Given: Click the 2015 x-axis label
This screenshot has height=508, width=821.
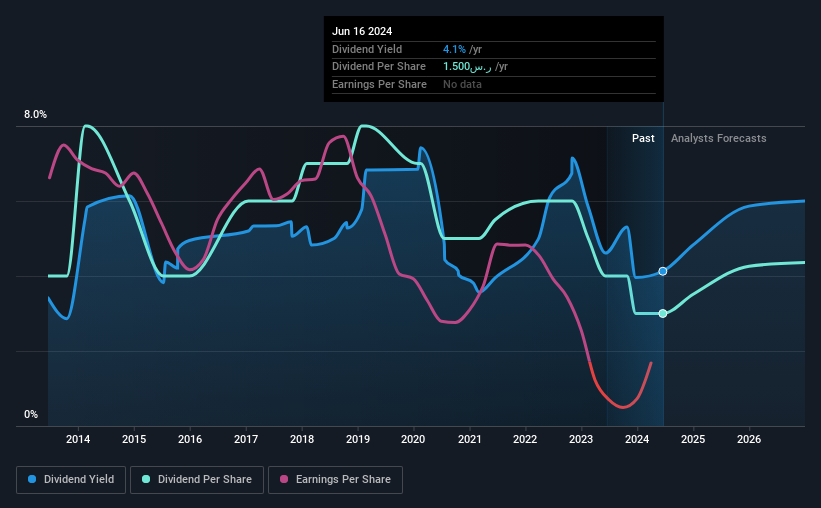Looking at the screenshot, I should pos(134,439).
